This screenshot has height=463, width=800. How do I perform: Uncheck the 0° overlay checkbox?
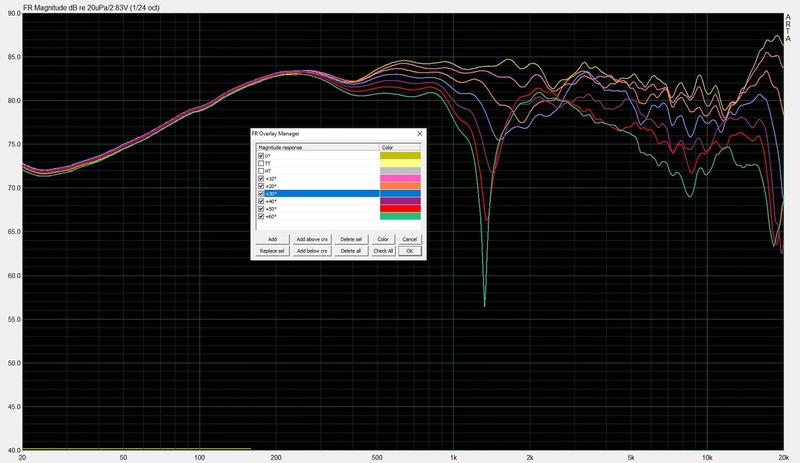click(x=261, y=156)
